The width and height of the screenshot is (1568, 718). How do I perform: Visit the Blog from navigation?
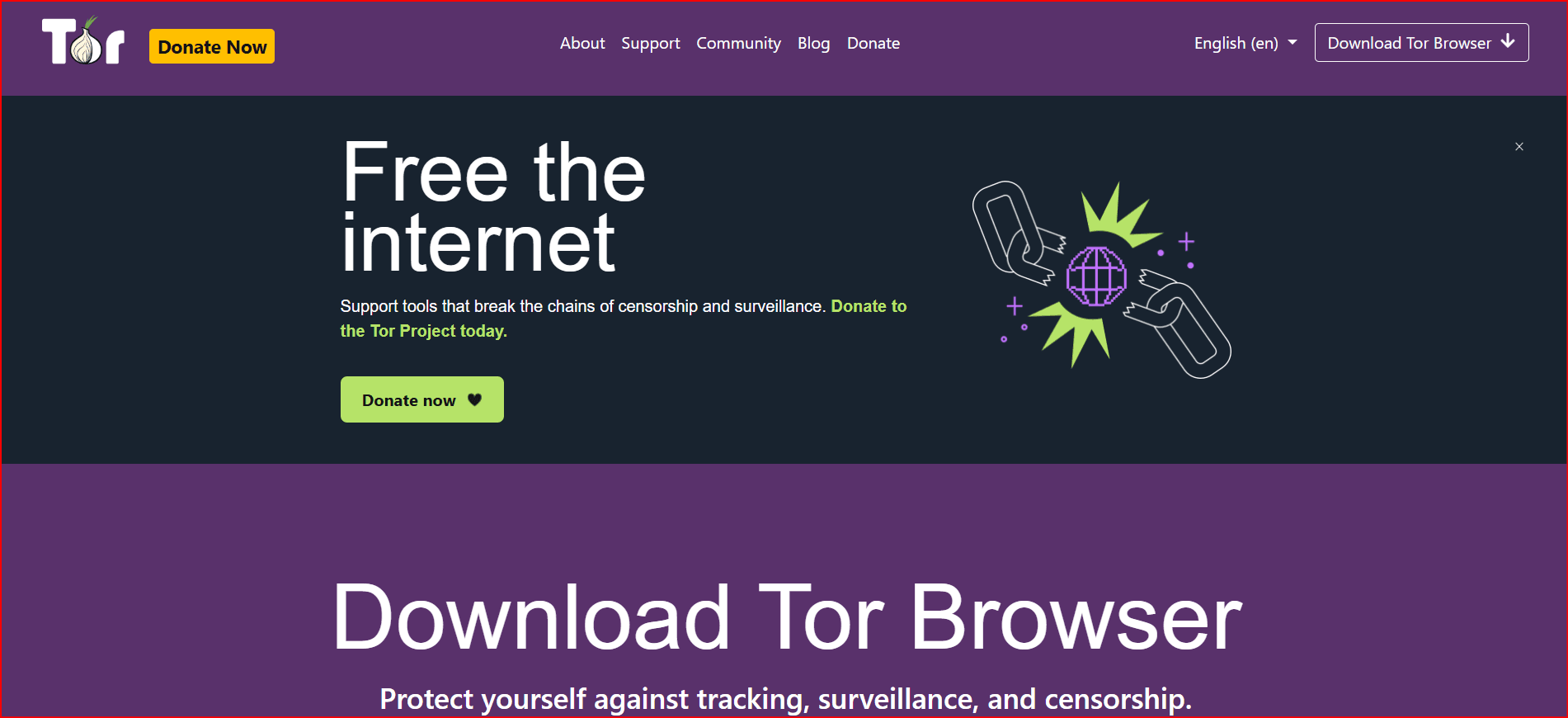coord(813,43)
